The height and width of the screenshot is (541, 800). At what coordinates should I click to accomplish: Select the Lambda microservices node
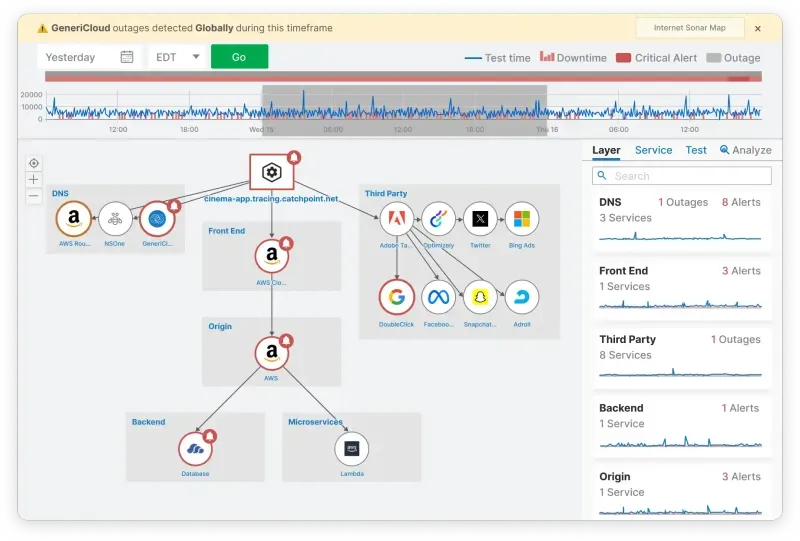click(x=351, y=449)
